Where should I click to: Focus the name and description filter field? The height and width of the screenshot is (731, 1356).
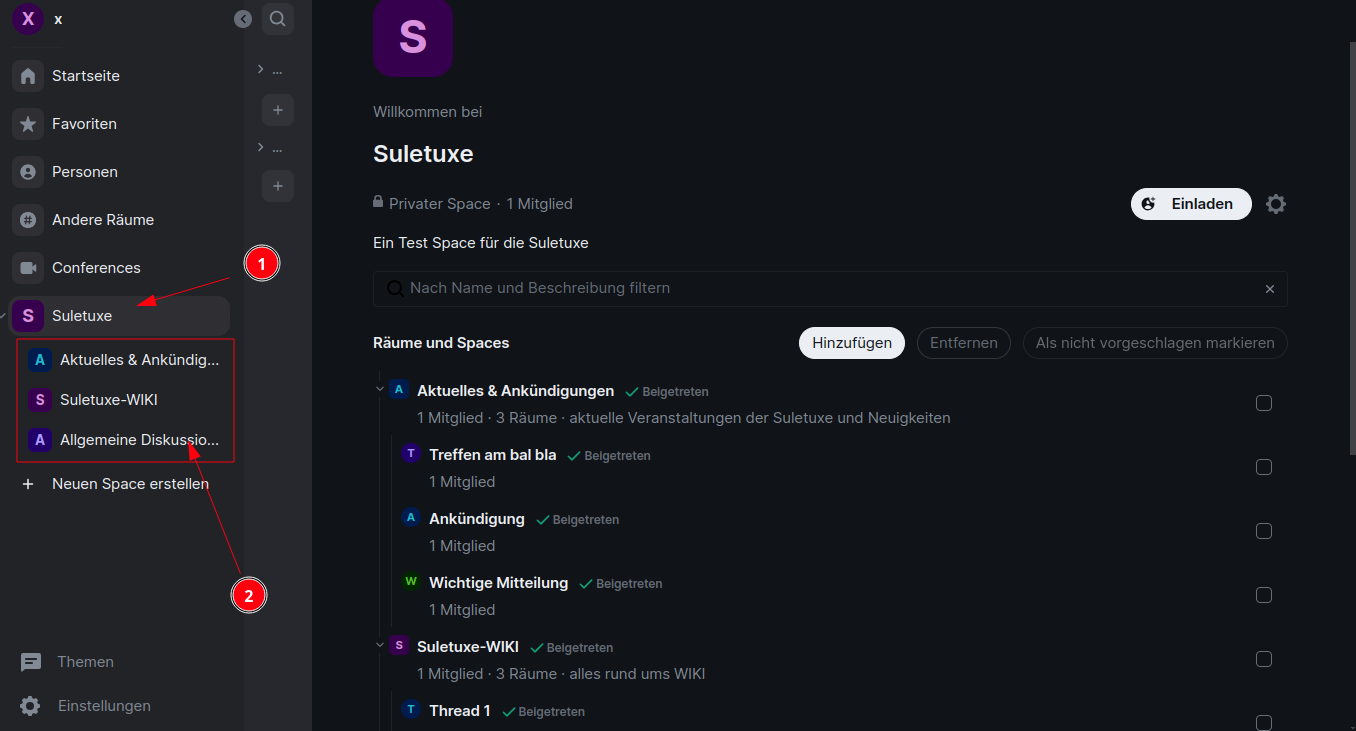coord(830,288)
